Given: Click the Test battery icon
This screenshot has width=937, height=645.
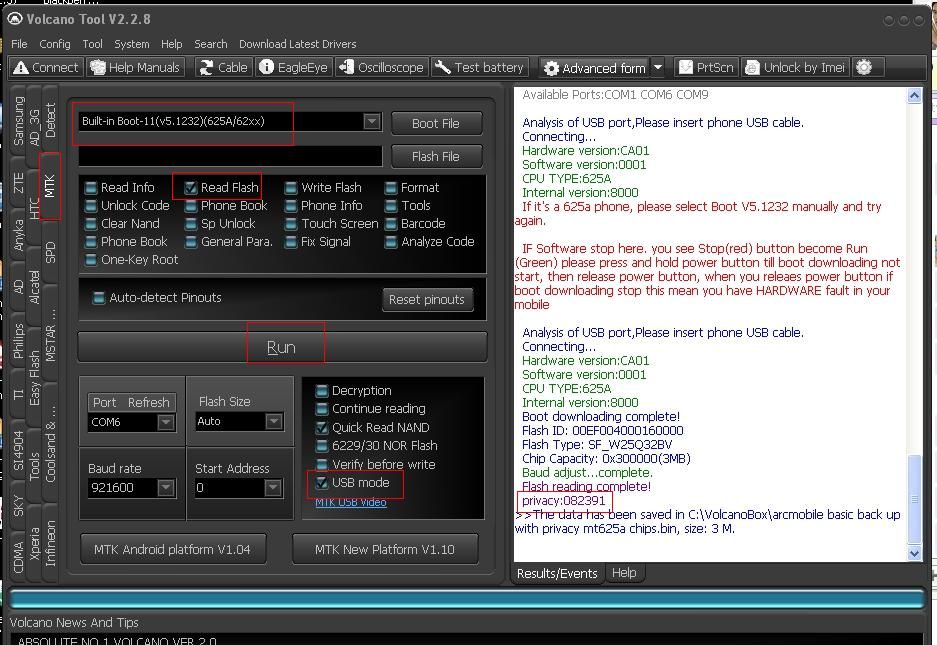Looking at the screenshot, I should (x=479, y=68).
